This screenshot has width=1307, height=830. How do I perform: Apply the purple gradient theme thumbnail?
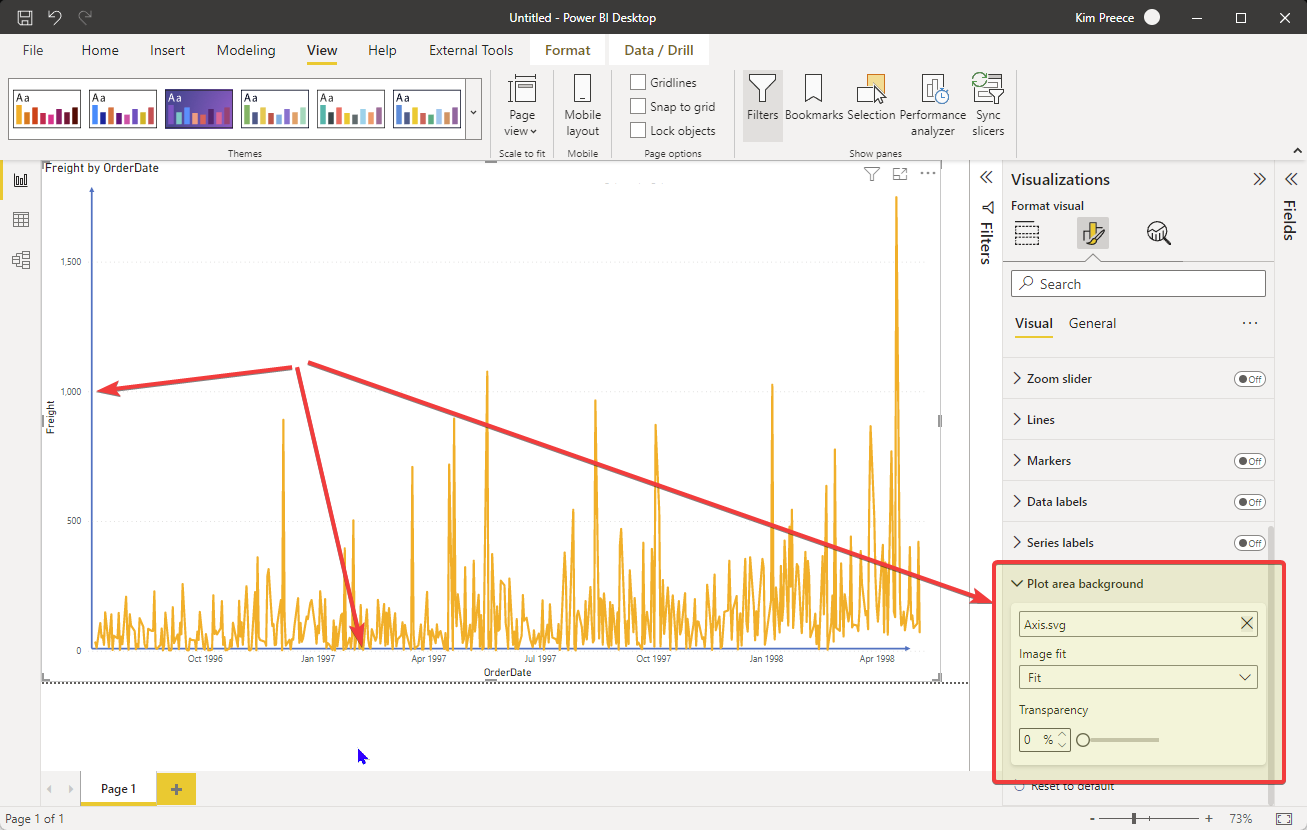point(199,109)
